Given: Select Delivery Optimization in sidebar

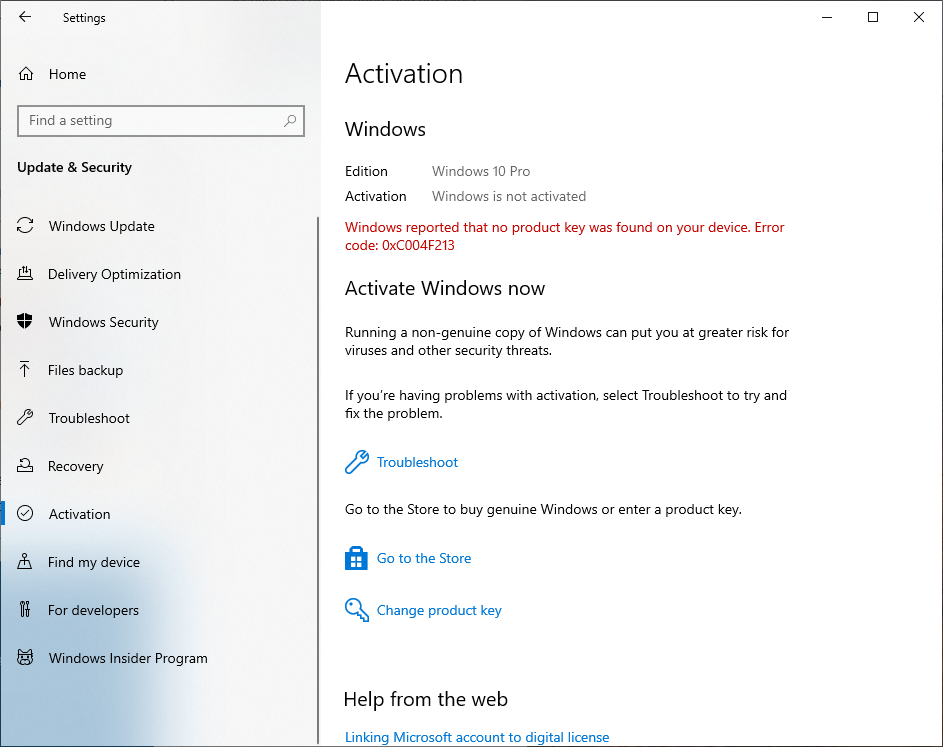Looking at the screenshot, I should click(114, 274).
